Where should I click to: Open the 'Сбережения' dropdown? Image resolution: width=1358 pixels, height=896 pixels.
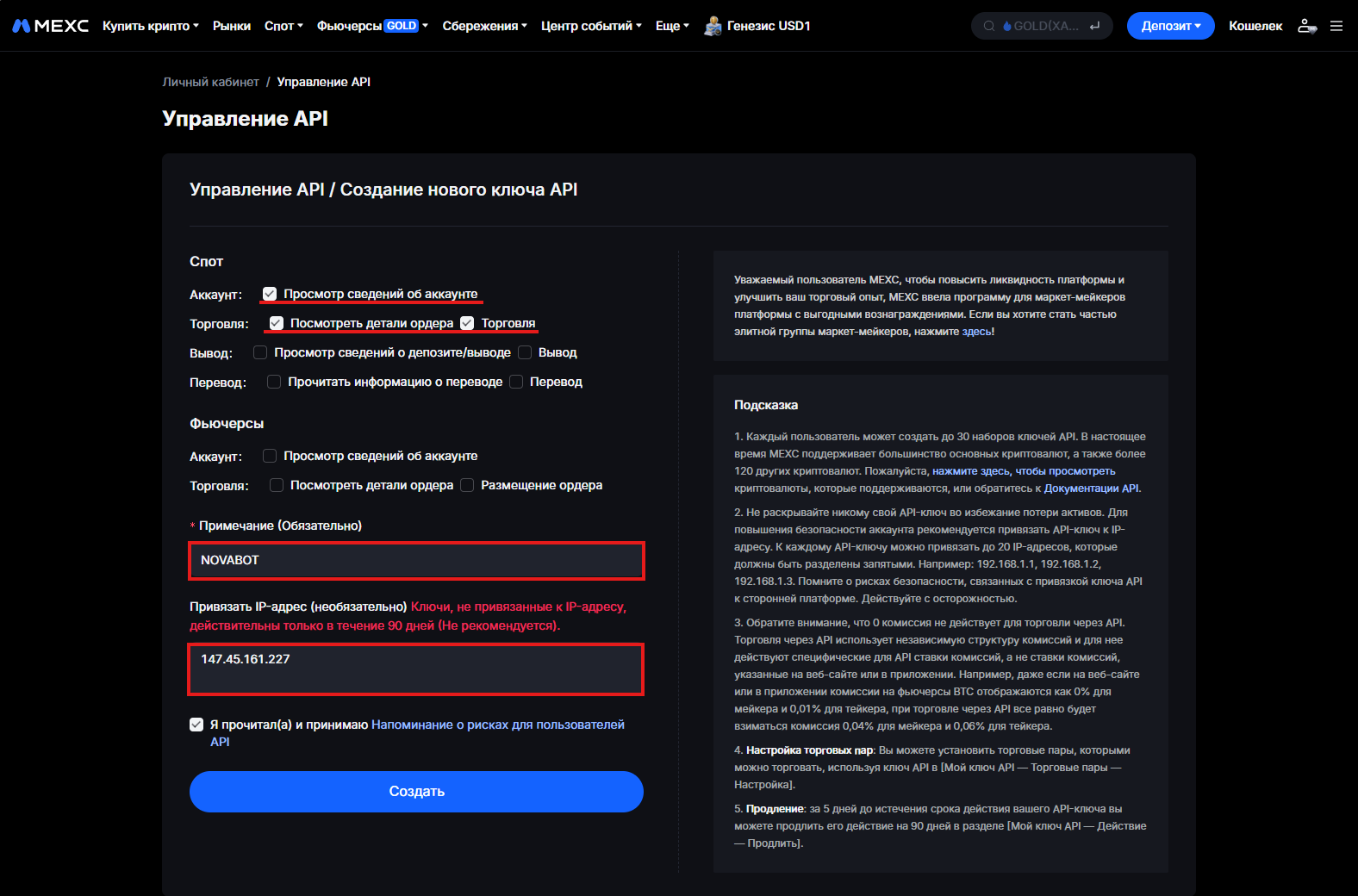[484, 26]
